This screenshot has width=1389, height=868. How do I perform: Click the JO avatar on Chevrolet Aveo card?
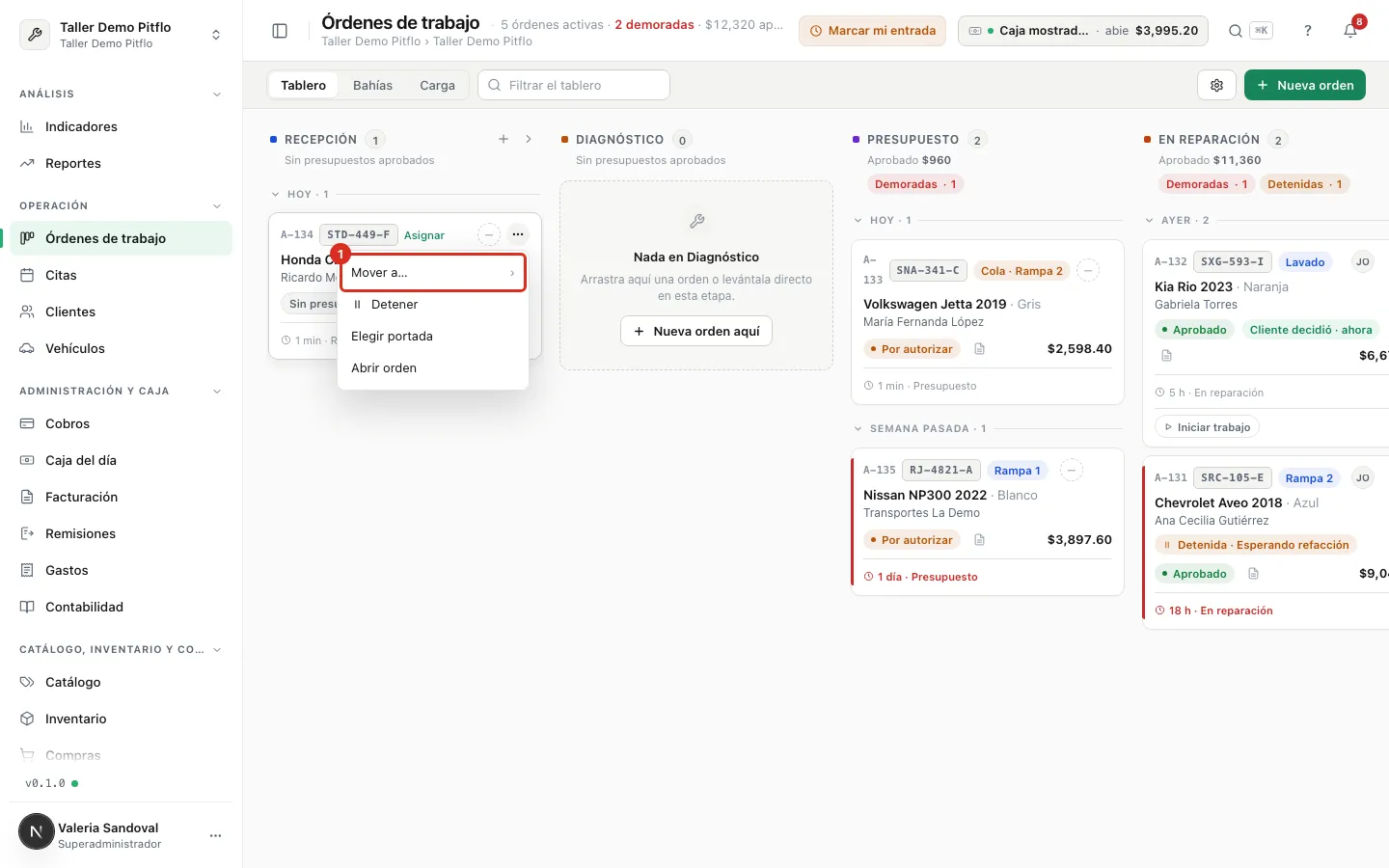[1363, 477]
